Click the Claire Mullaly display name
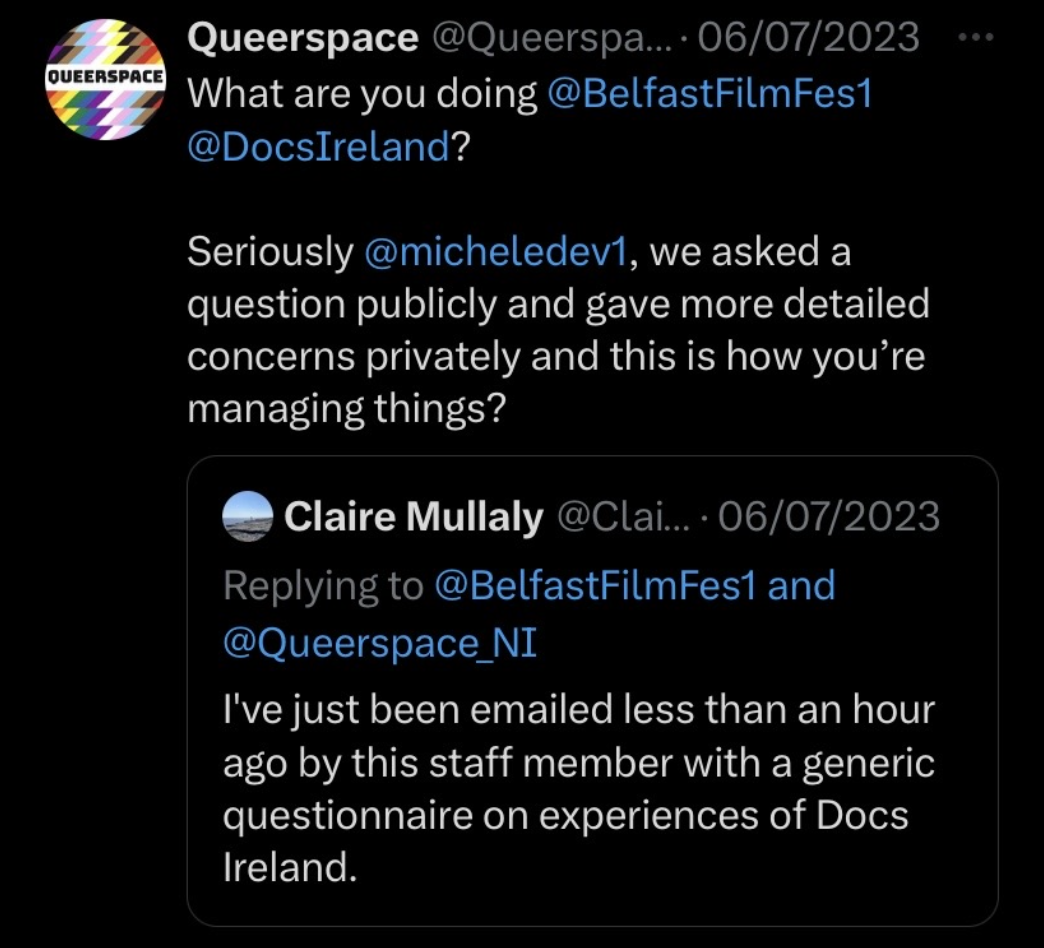 [413, 517]
